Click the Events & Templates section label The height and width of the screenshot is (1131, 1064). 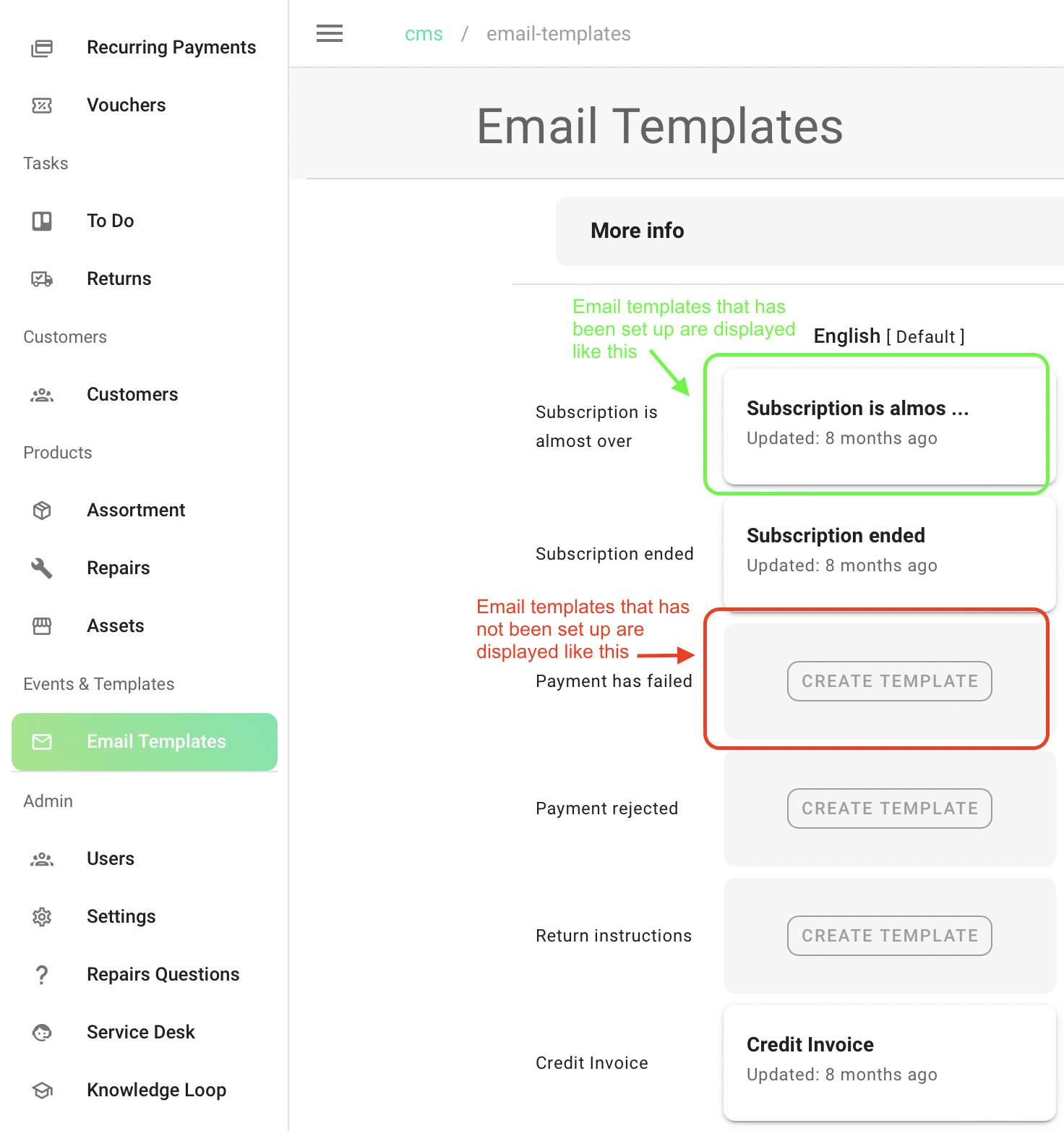pyautogui.click(x=99, y=684)
